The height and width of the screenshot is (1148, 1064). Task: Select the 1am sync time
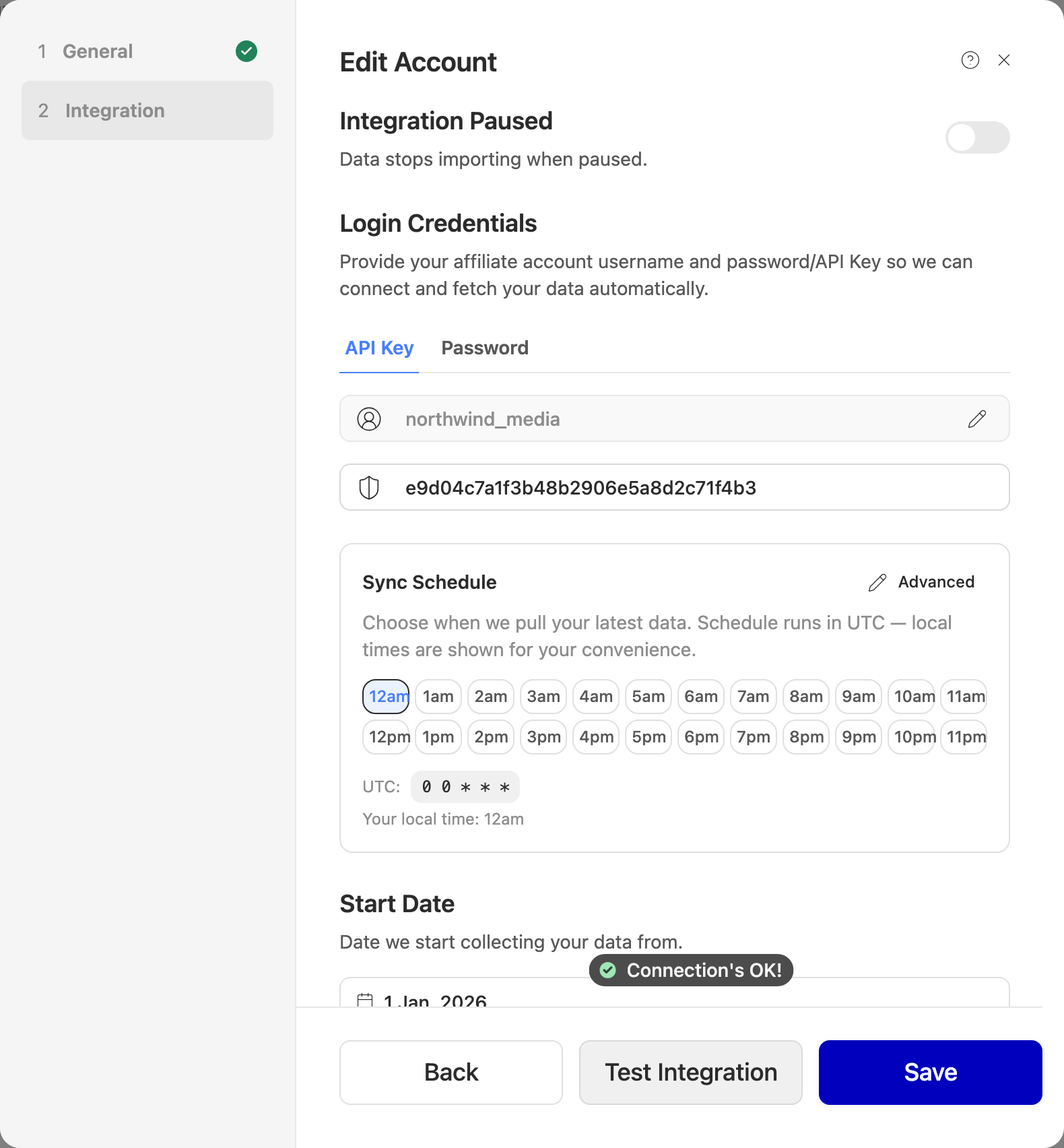tap(438, 697)
